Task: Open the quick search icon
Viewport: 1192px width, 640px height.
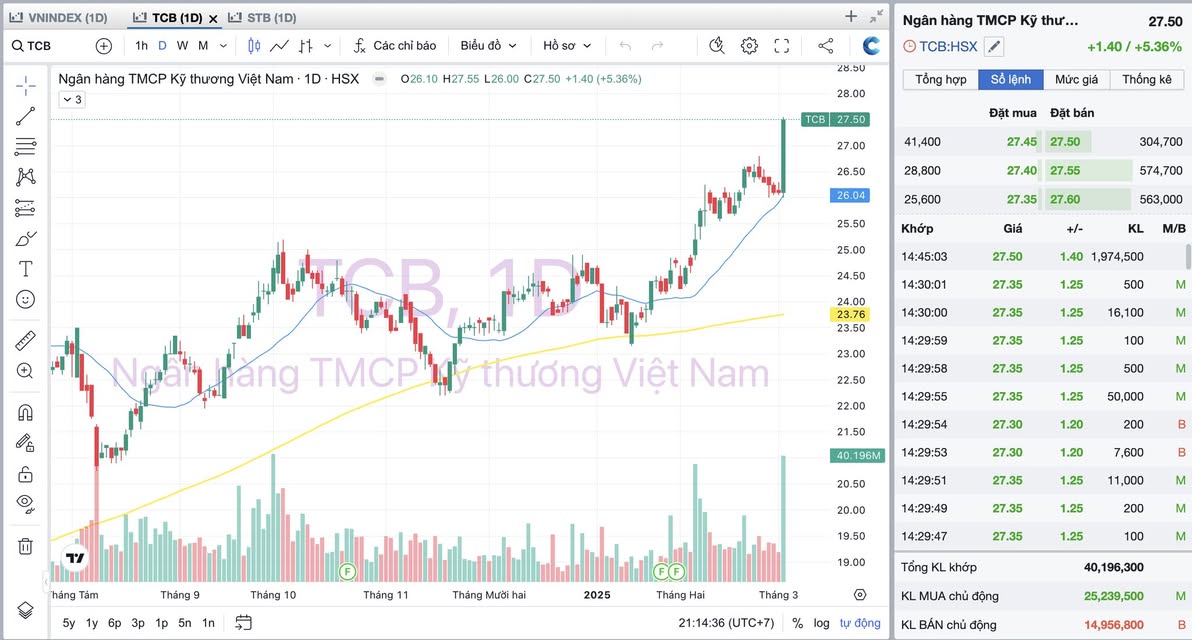Action: (x=716, y=46)
